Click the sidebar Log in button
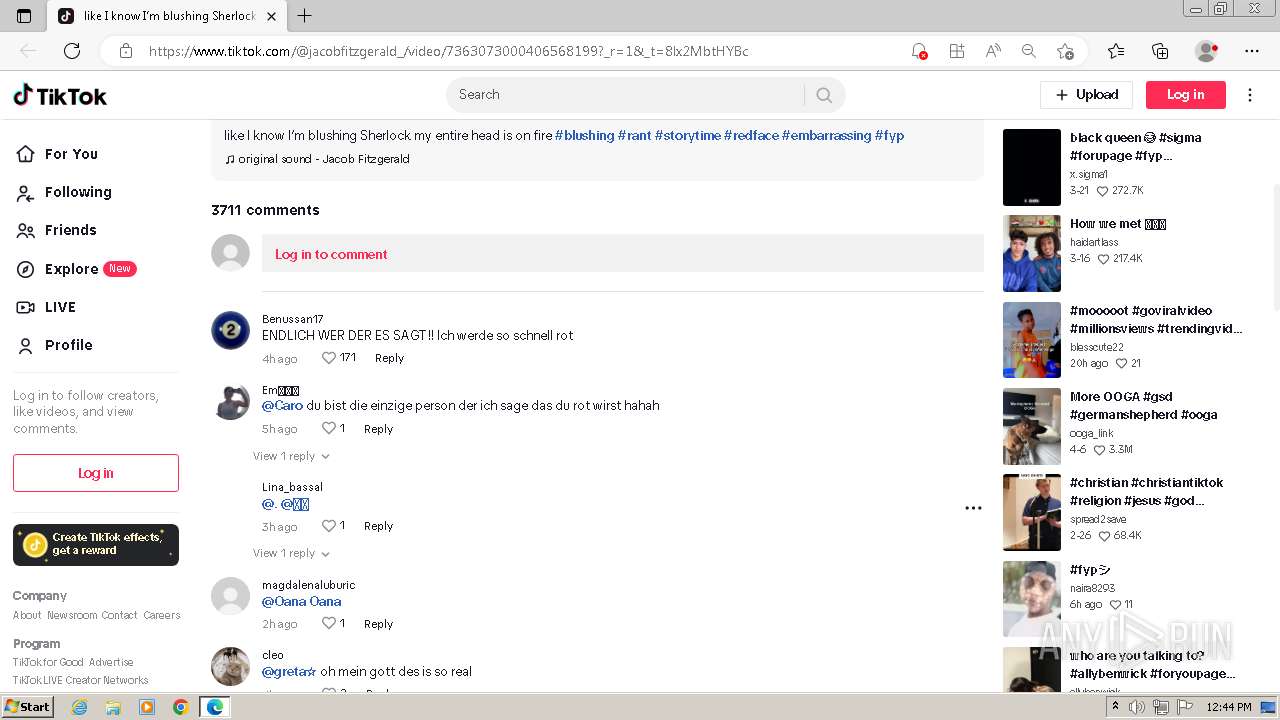 [96, 473]
